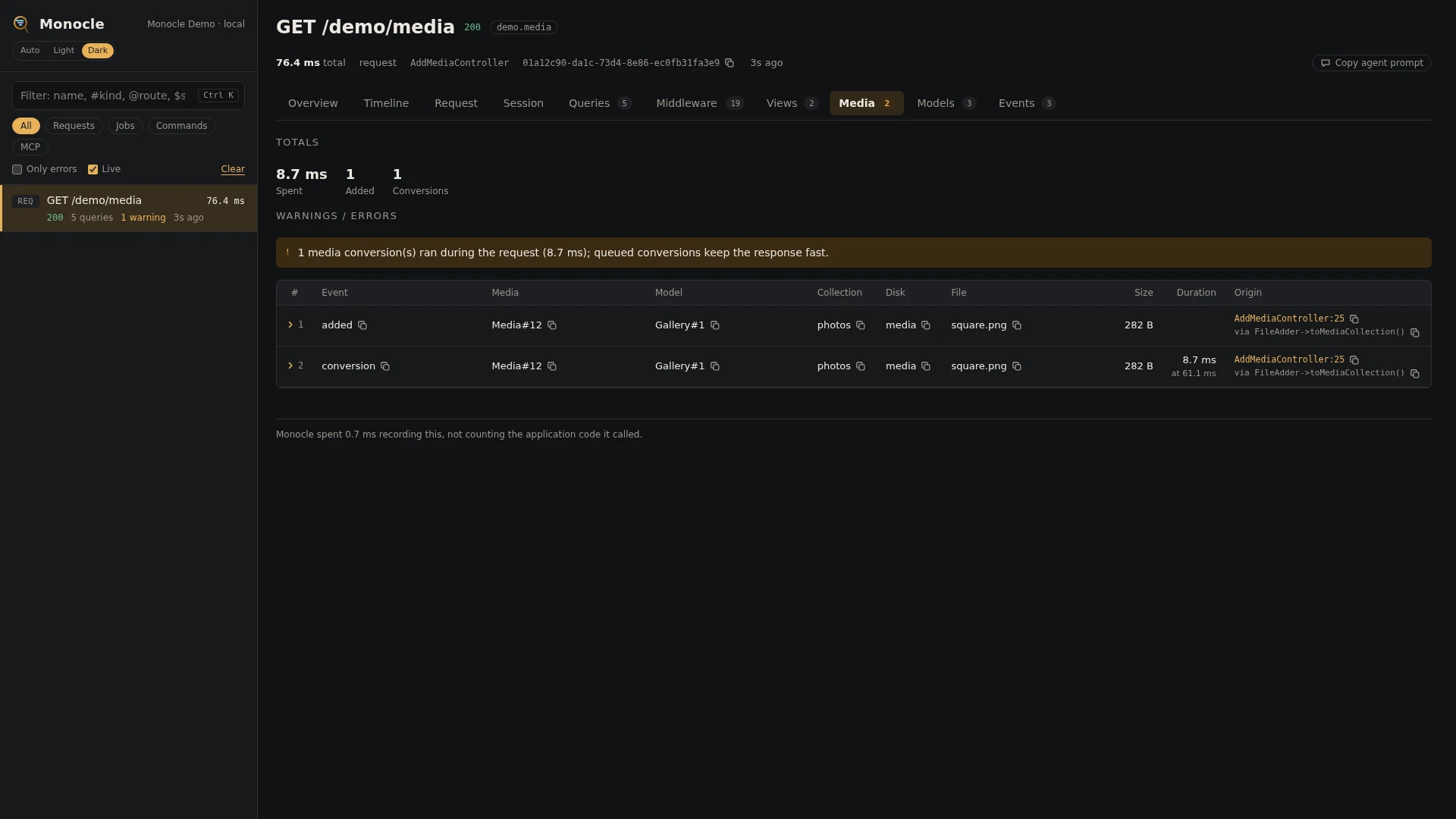Enable the Only errors checkbox
Image resolution: width=1456 pixels, height=819 pixels.
pos(17,170)
